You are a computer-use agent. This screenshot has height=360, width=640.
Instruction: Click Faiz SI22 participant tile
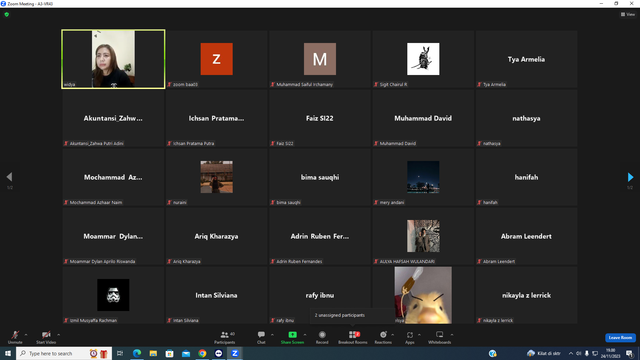click(x=320, y=118)
